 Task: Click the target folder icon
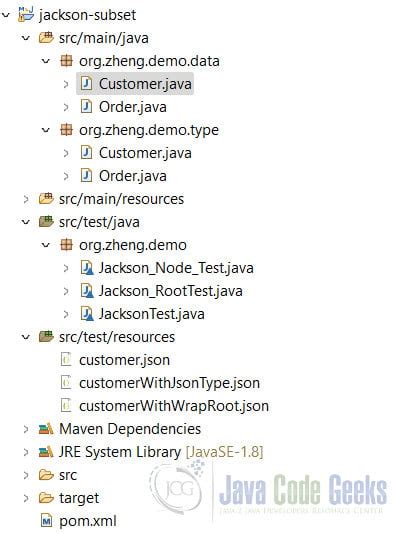coord(46,498)
